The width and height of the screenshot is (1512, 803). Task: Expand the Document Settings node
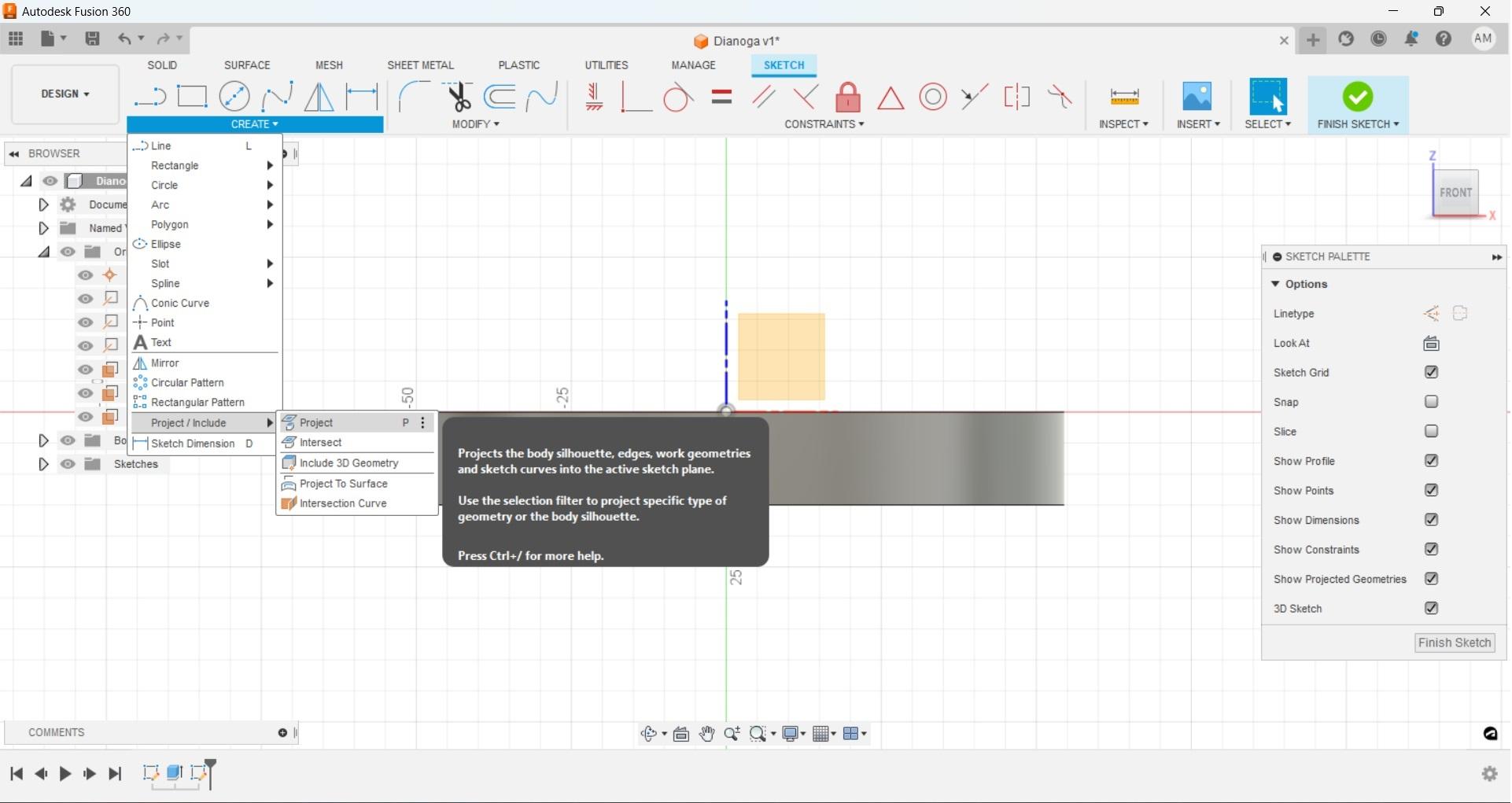click(x=44, y=204)
